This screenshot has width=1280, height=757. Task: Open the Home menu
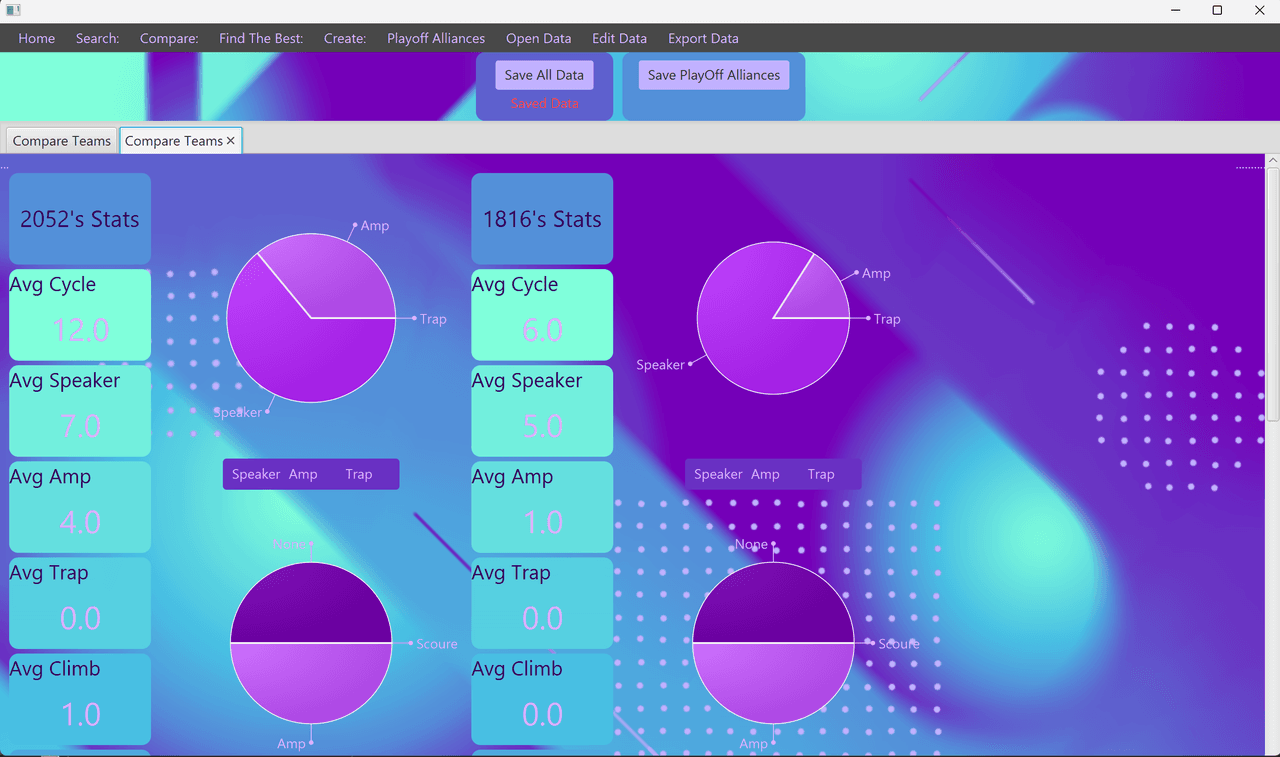point(37,38)
